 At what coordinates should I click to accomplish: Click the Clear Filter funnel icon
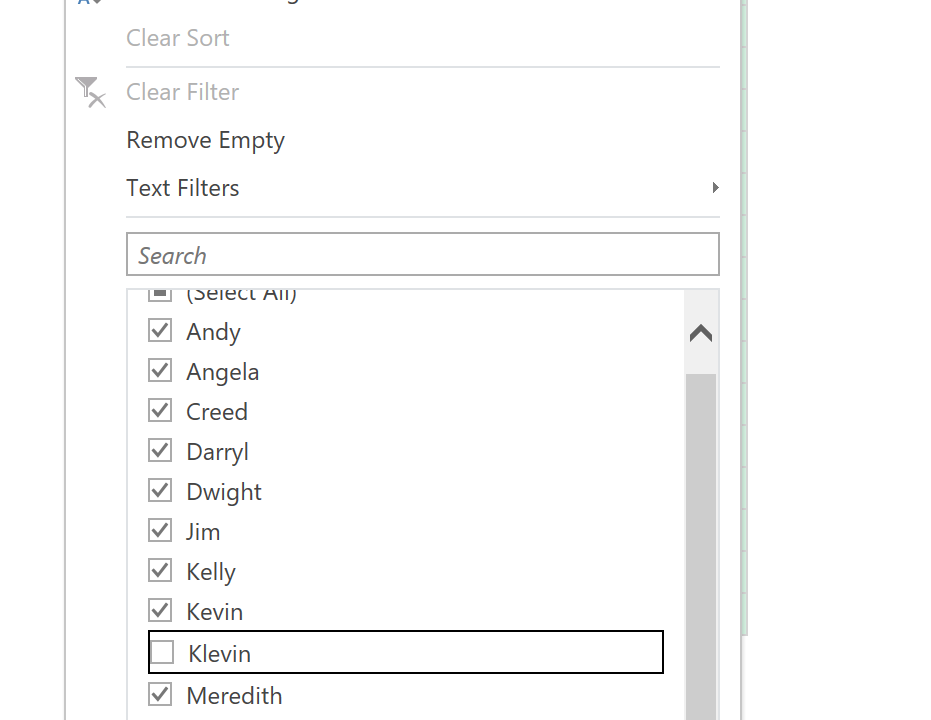90,92
